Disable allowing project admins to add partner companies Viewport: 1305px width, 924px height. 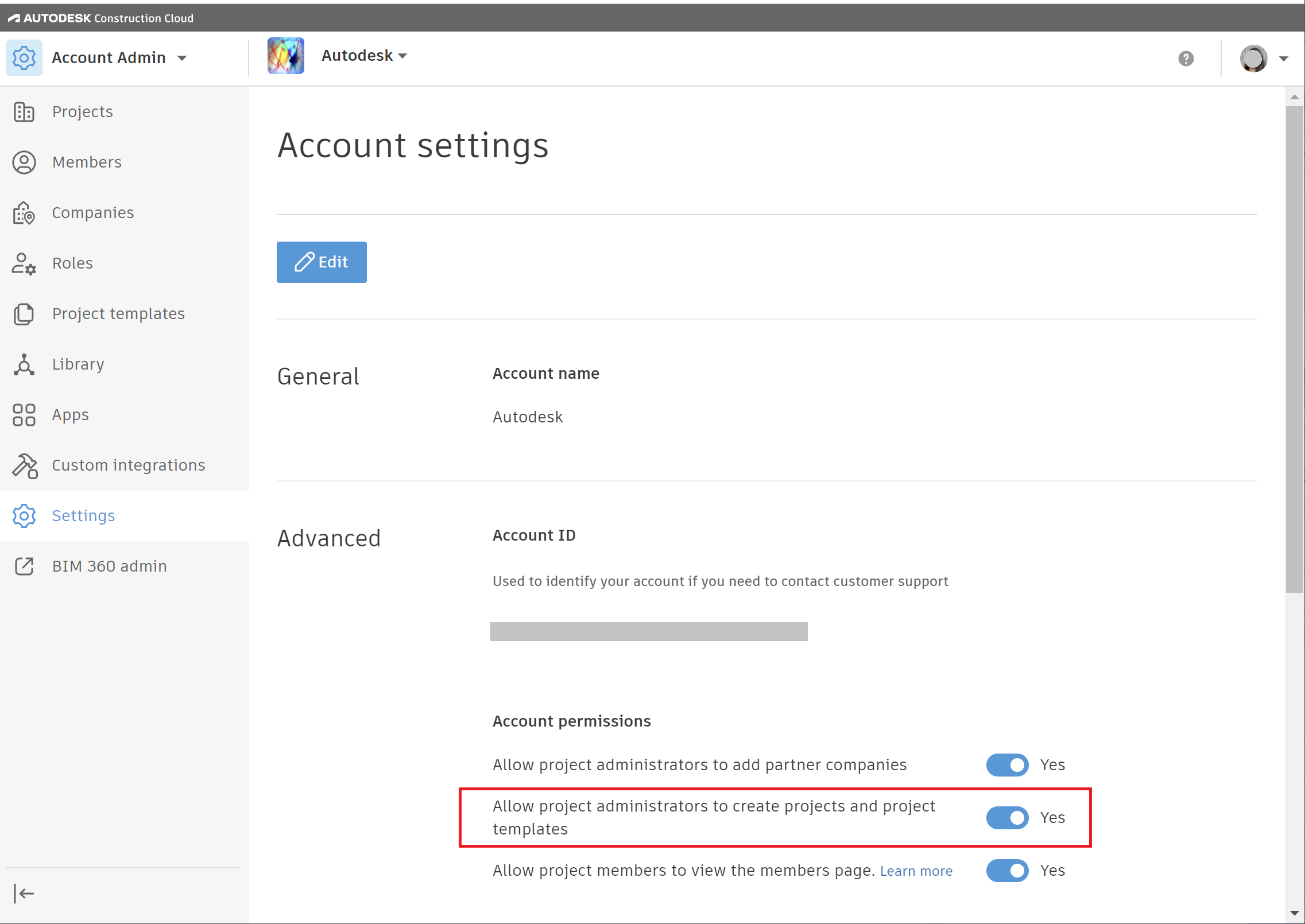(x=1007, y=764)
